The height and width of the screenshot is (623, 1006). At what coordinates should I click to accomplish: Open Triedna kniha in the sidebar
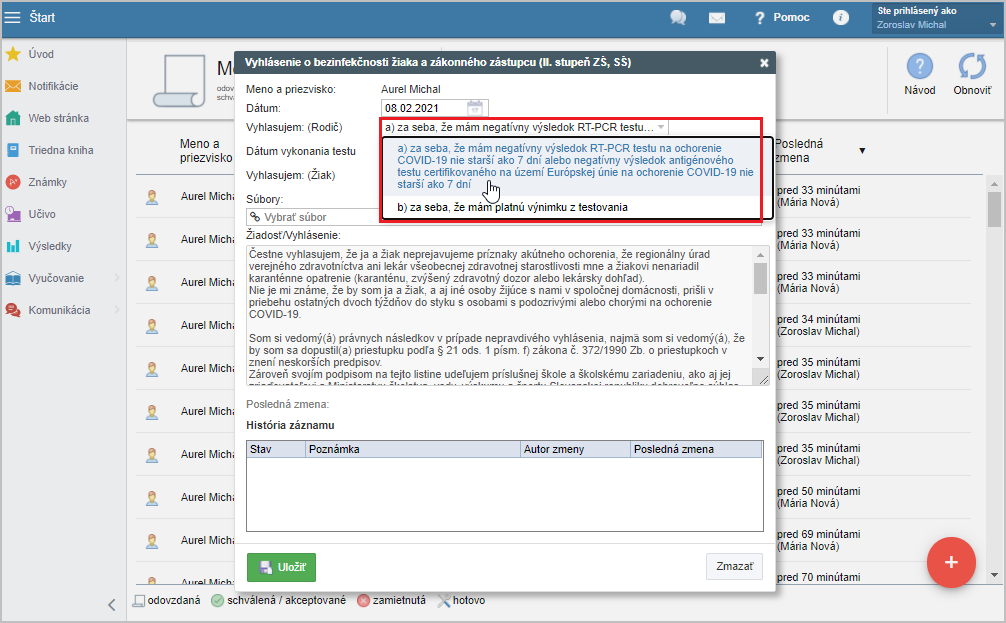coord(61,150)
